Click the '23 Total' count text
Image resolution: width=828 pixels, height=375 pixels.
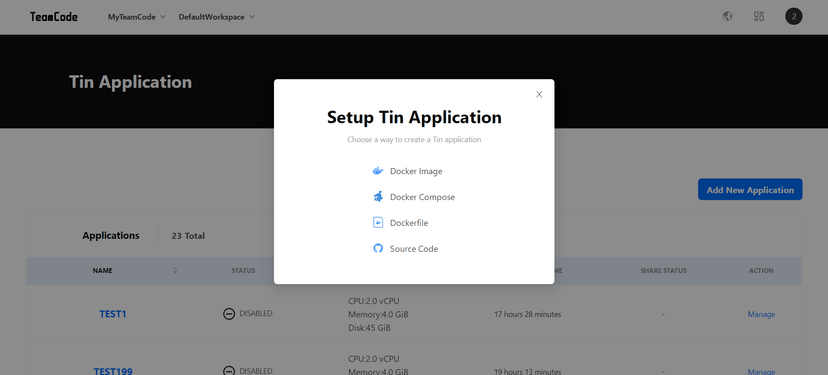pos(188,236)
